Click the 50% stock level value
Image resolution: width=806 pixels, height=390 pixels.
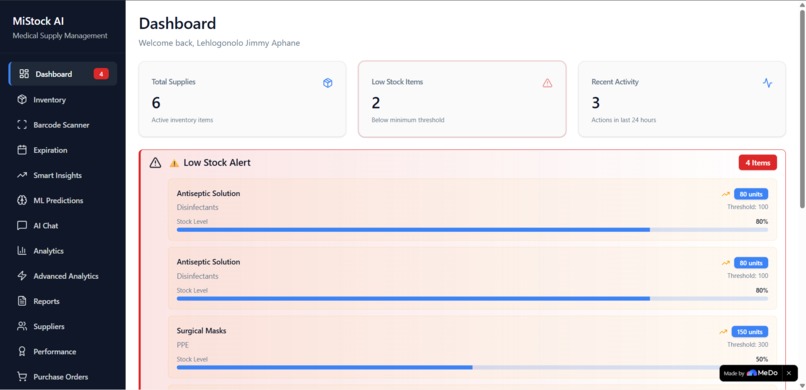762,359
